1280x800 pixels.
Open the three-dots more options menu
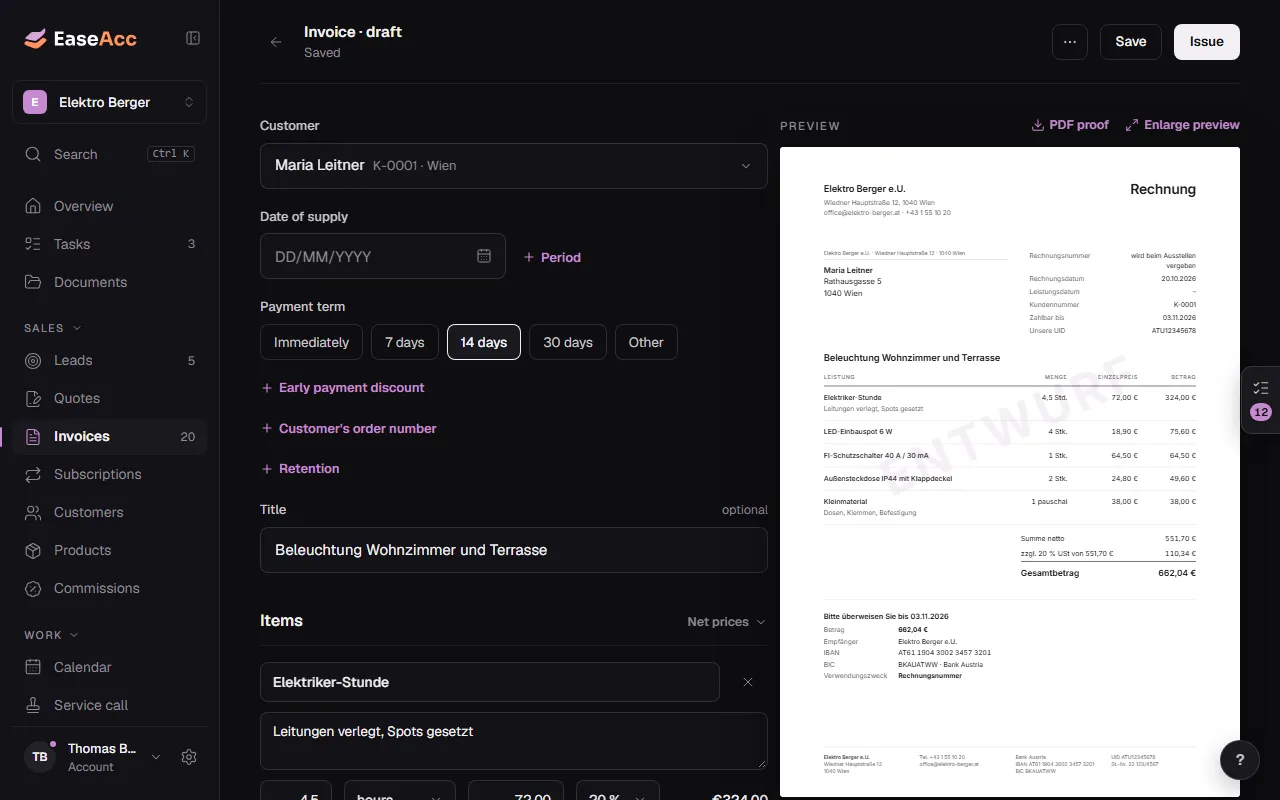[x=1070, y=42]
